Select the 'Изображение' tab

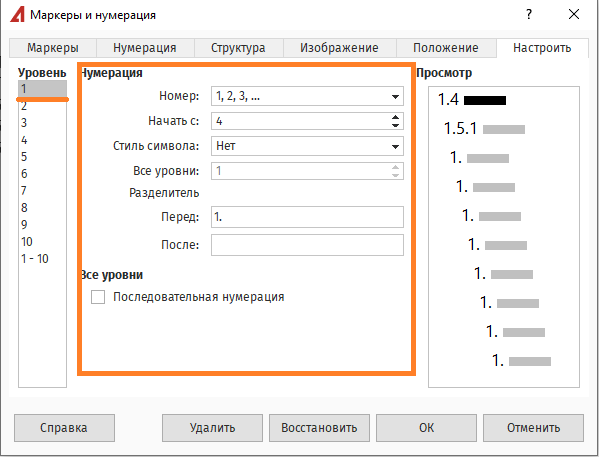[340, 48]
